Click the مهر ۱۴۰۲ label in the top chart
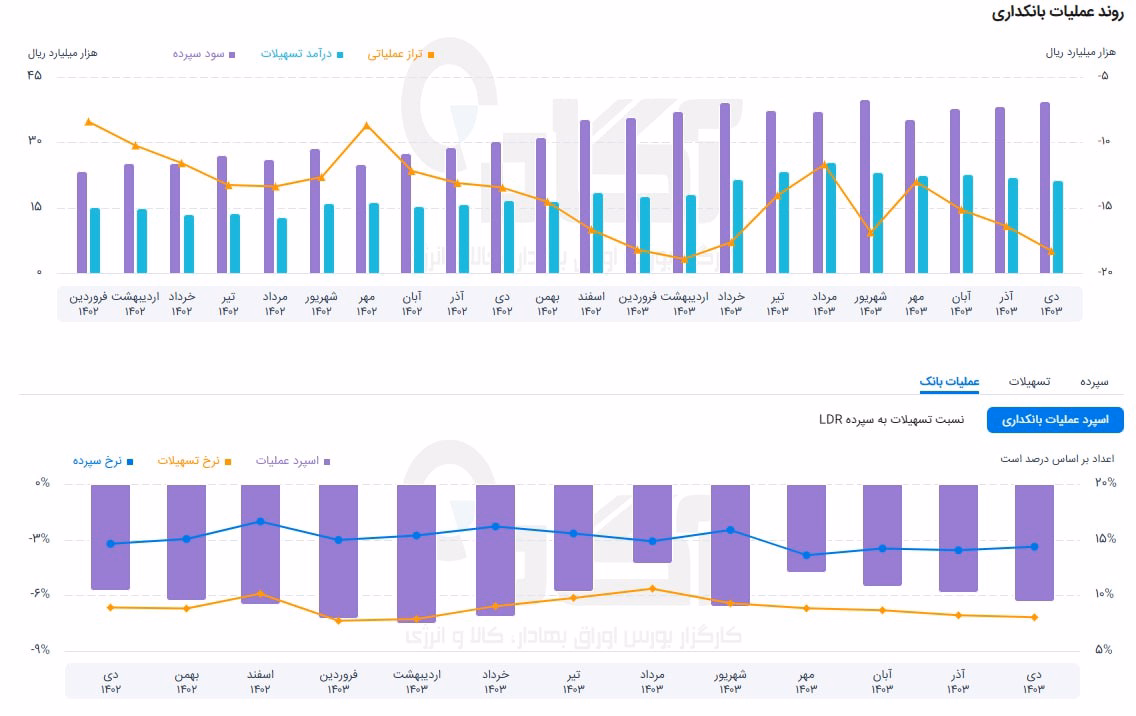 pos(367,304)
